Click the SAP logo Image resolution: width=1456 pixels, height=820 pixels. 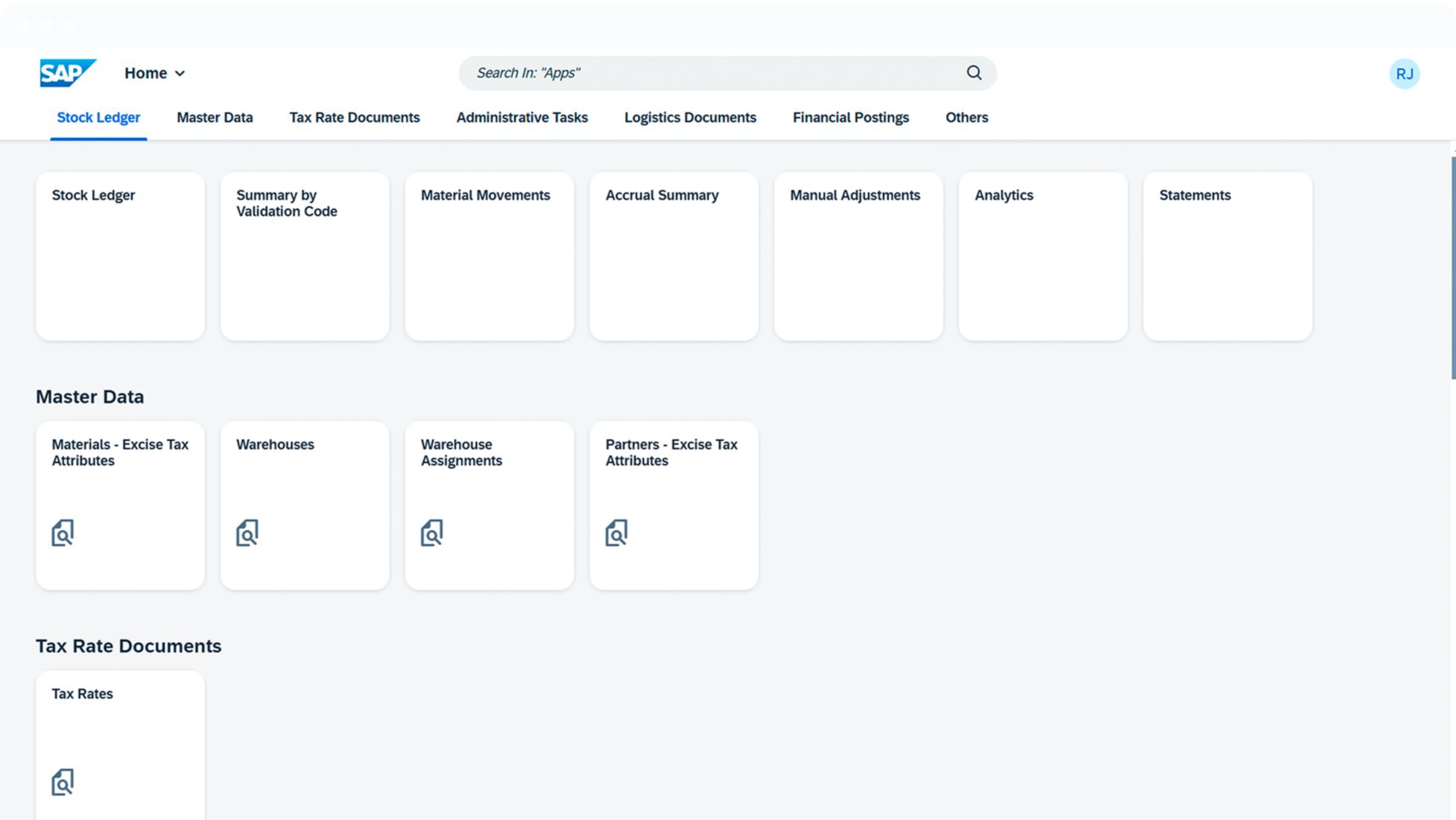[x=67, y=73]
